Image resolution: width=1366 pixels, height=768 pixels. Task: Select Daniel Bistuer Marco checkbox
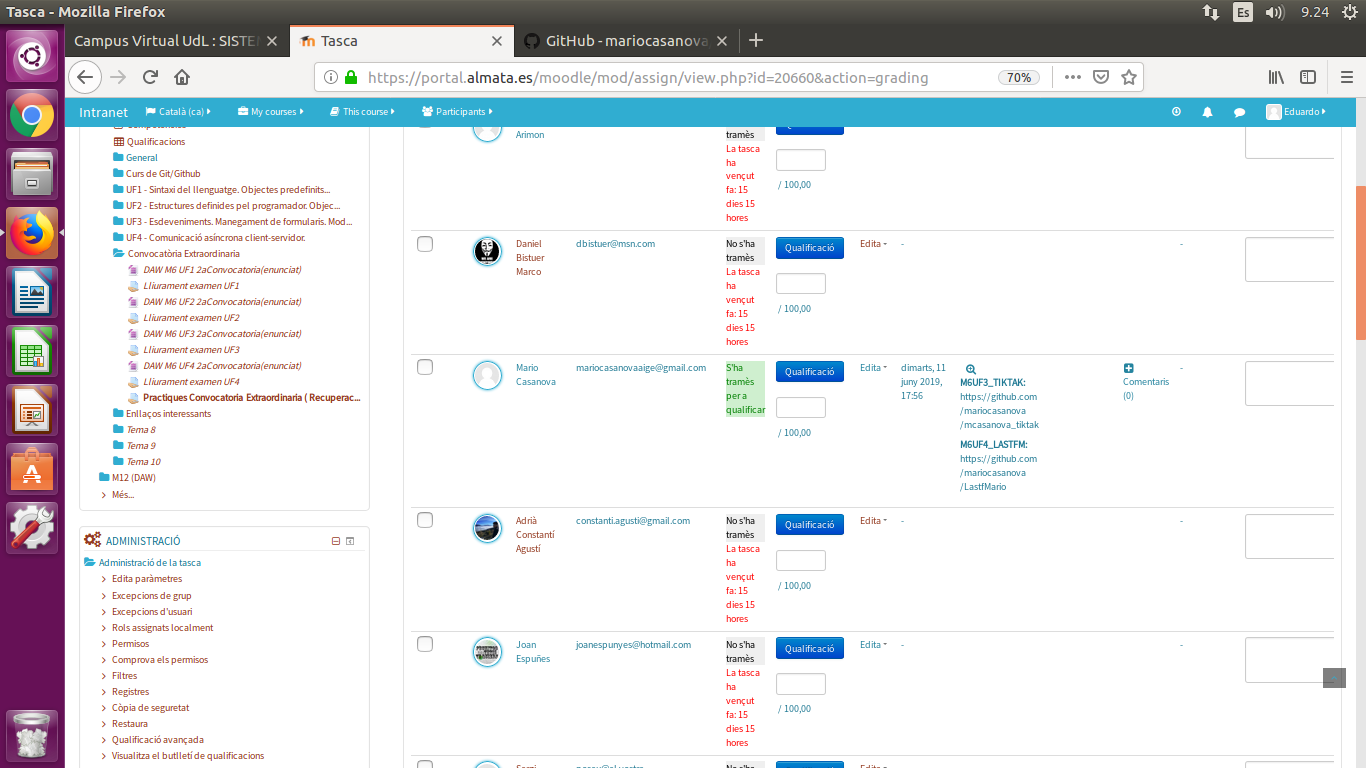pos(425,244)
